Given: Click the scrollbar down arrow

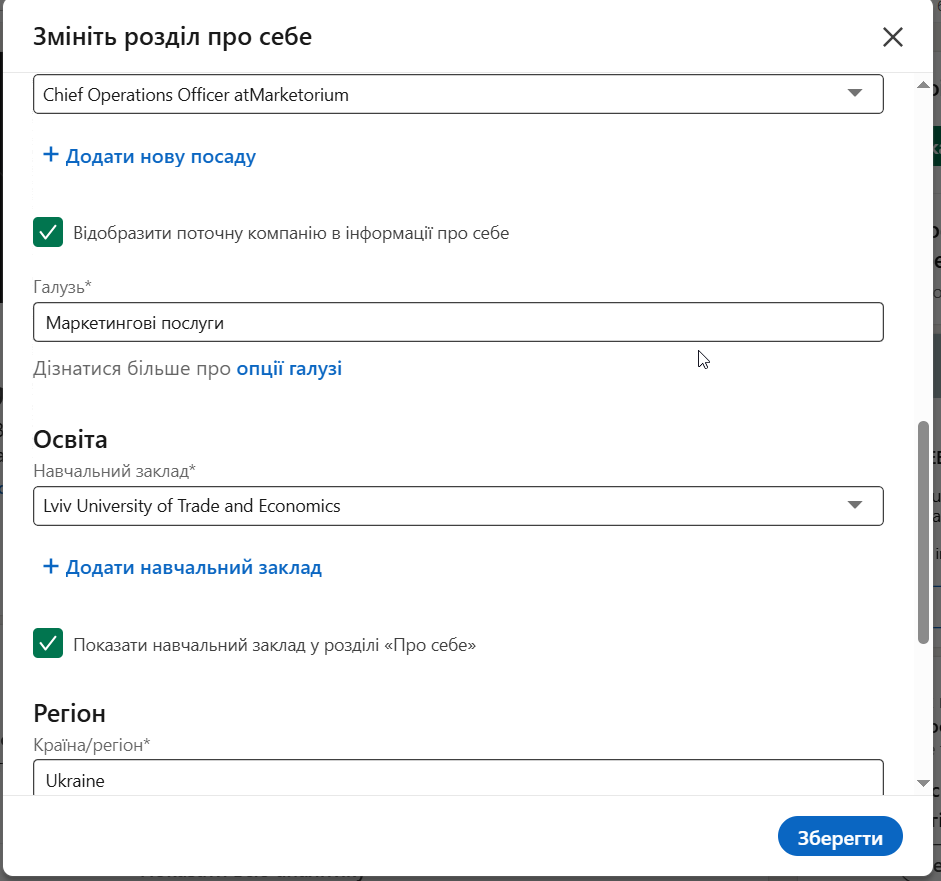Looking at the screenshot, I should (x=924, y=782).
